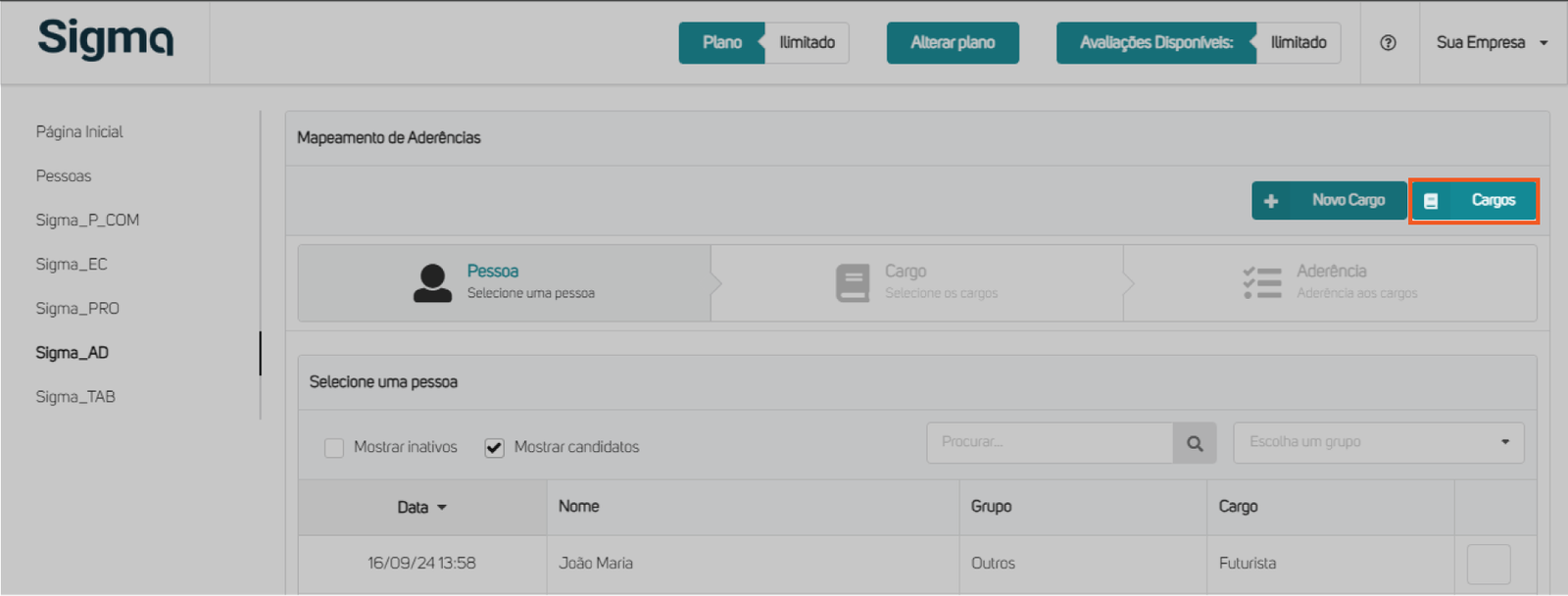Viewport: 1568px width, 596px height.
Task: Select the checkbox in João Maria row
Action: [1488, 564]
